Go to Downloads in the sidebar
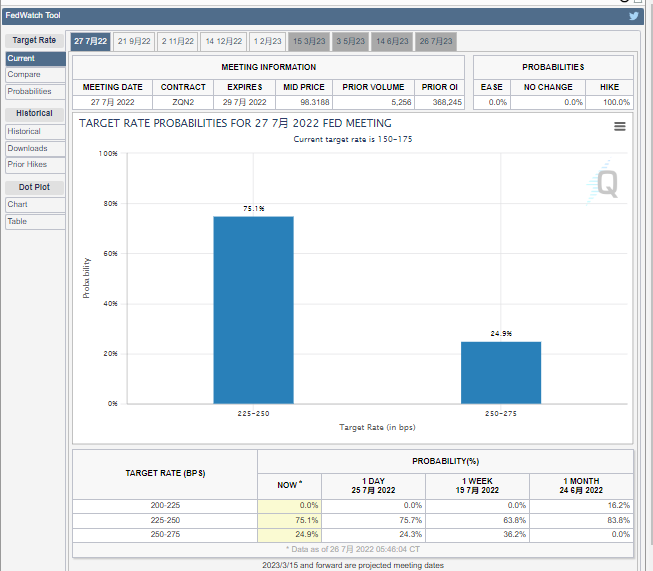Screen dimensions: 653x571 pyautogui.click(x=27, y=148)
